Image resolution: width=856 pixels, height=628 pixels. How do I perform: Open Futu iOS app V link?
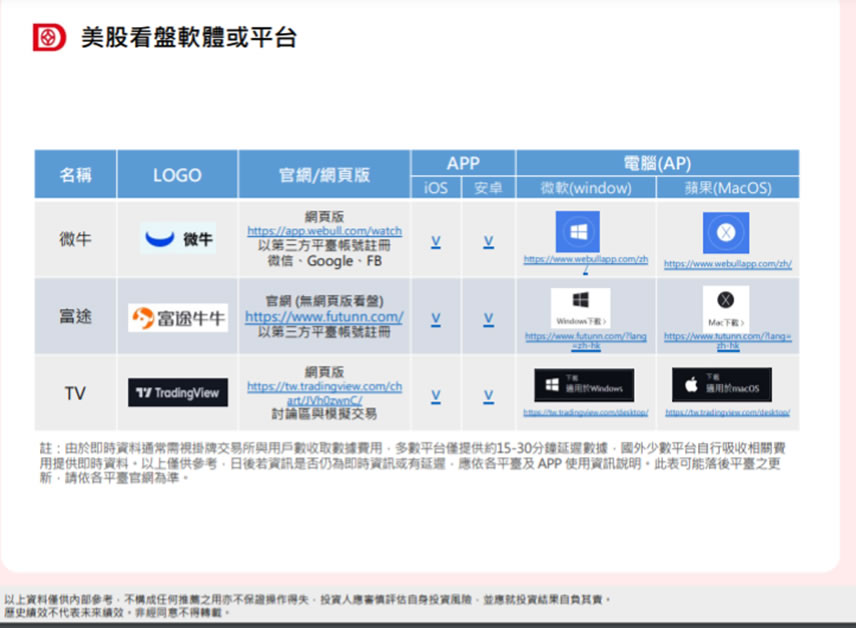(436, 319)
